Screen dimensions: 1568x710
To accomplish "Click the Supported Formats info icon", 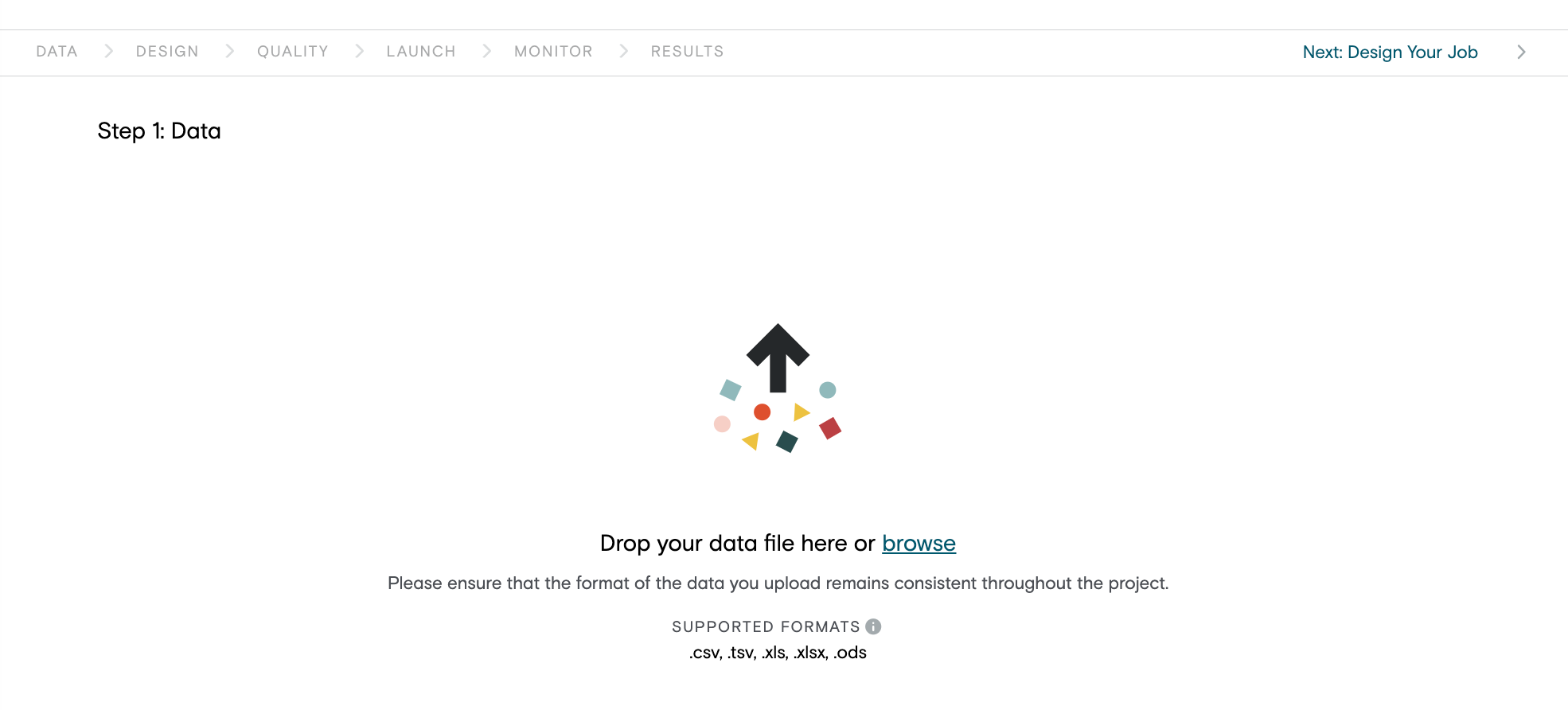I will point(873,626).
